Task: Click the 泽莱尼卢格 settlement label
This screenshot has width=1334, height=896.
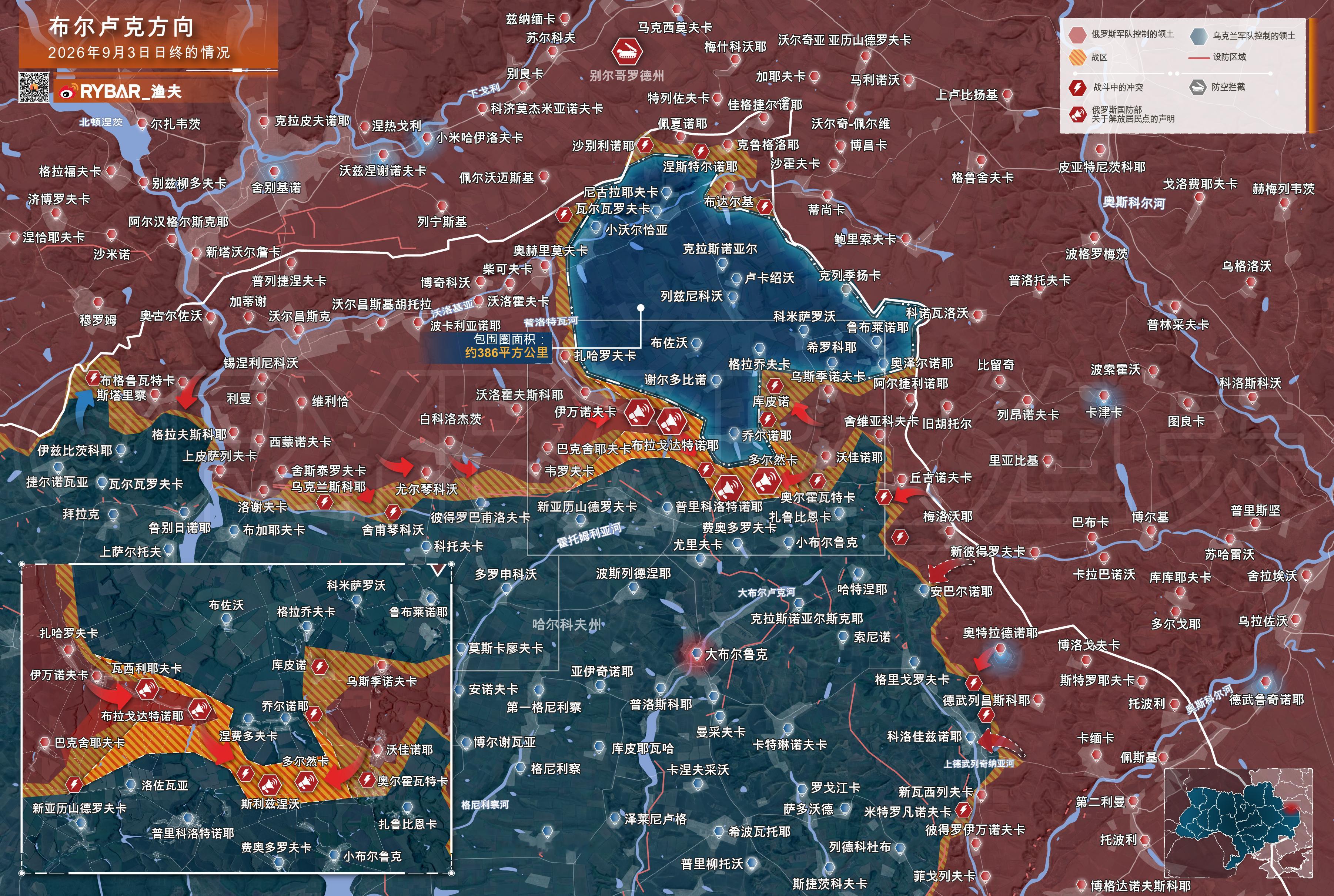Action: coord(656,819)
